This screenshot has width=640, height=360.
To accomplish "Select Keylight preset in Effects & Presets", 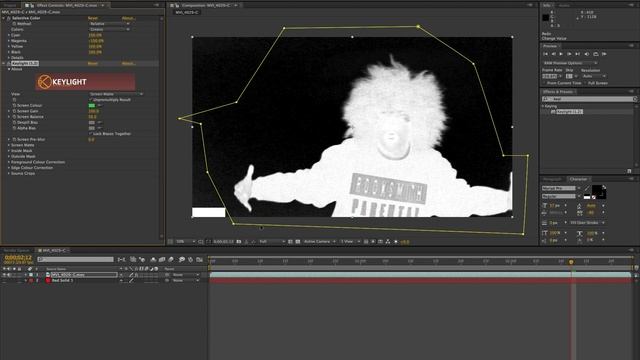I will (x=569, y=112).
